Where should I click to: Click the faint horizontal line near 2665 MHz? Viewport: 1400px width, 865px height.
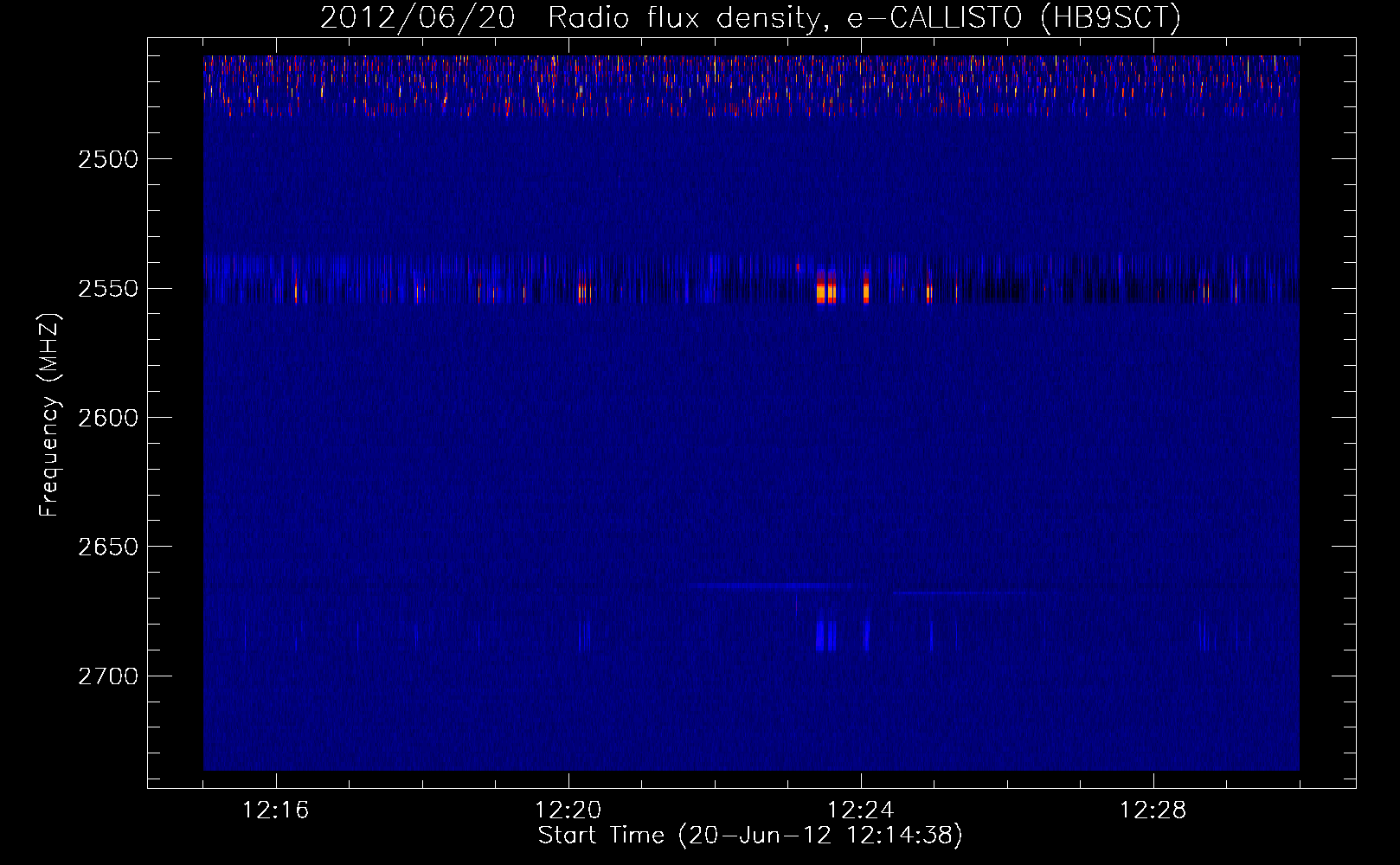(x=770, y=586)
